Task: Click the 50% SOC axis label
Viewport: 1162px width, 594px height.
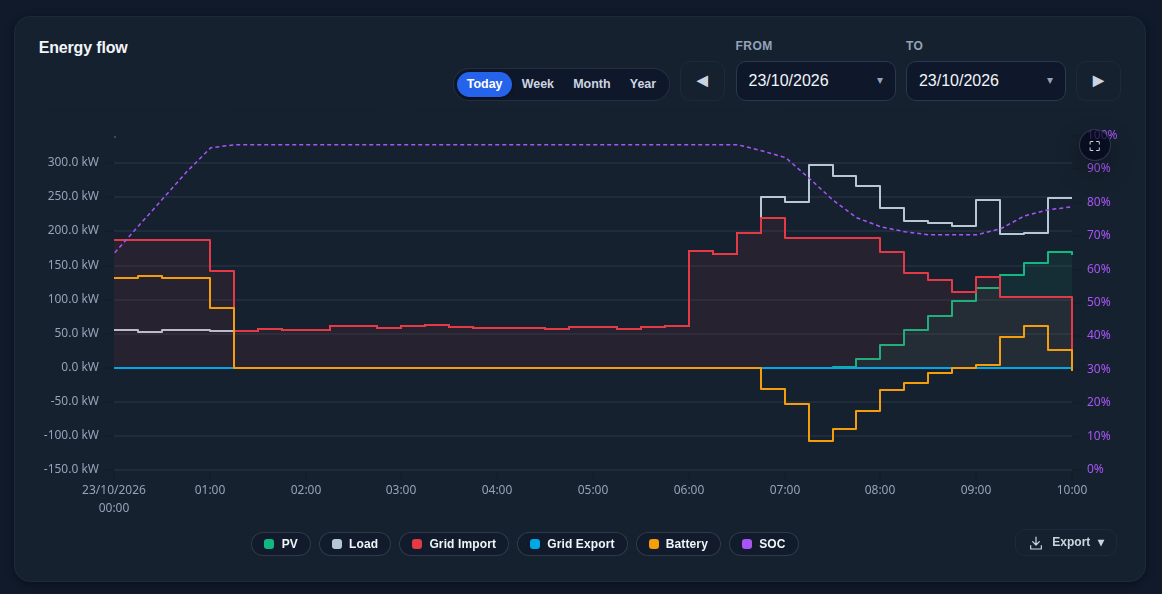Action: (x=1098, y=302)
